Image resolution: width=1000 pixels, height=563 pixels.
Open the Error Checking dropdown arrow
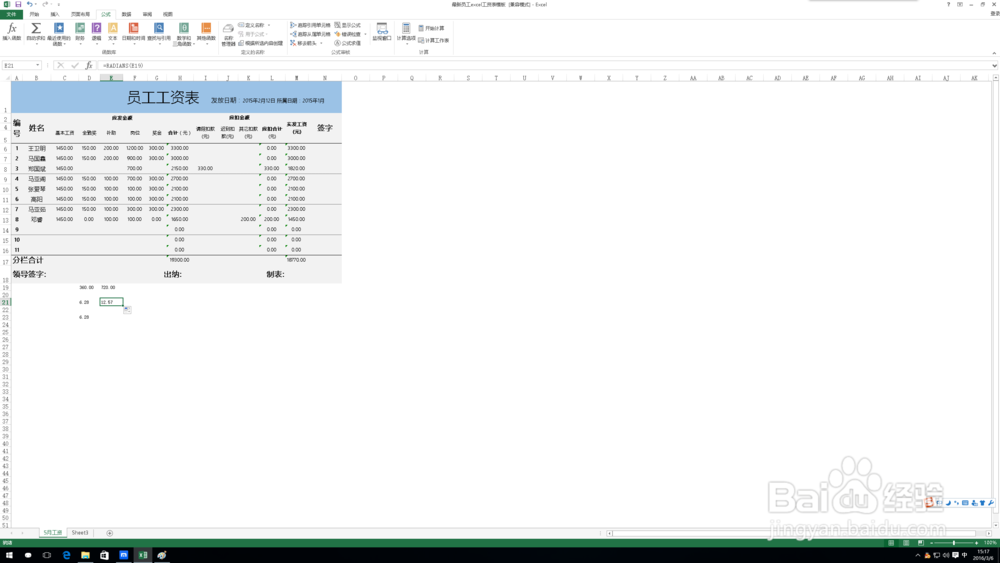click(365, 34)
